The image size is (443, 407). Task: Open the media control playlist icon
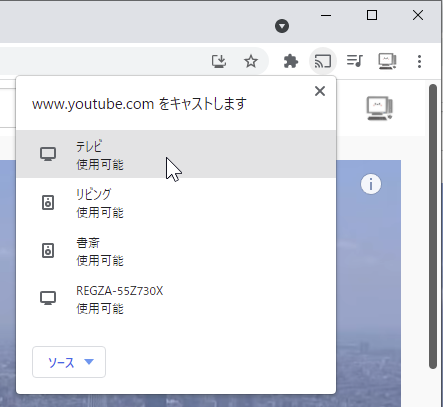[354, 61]
